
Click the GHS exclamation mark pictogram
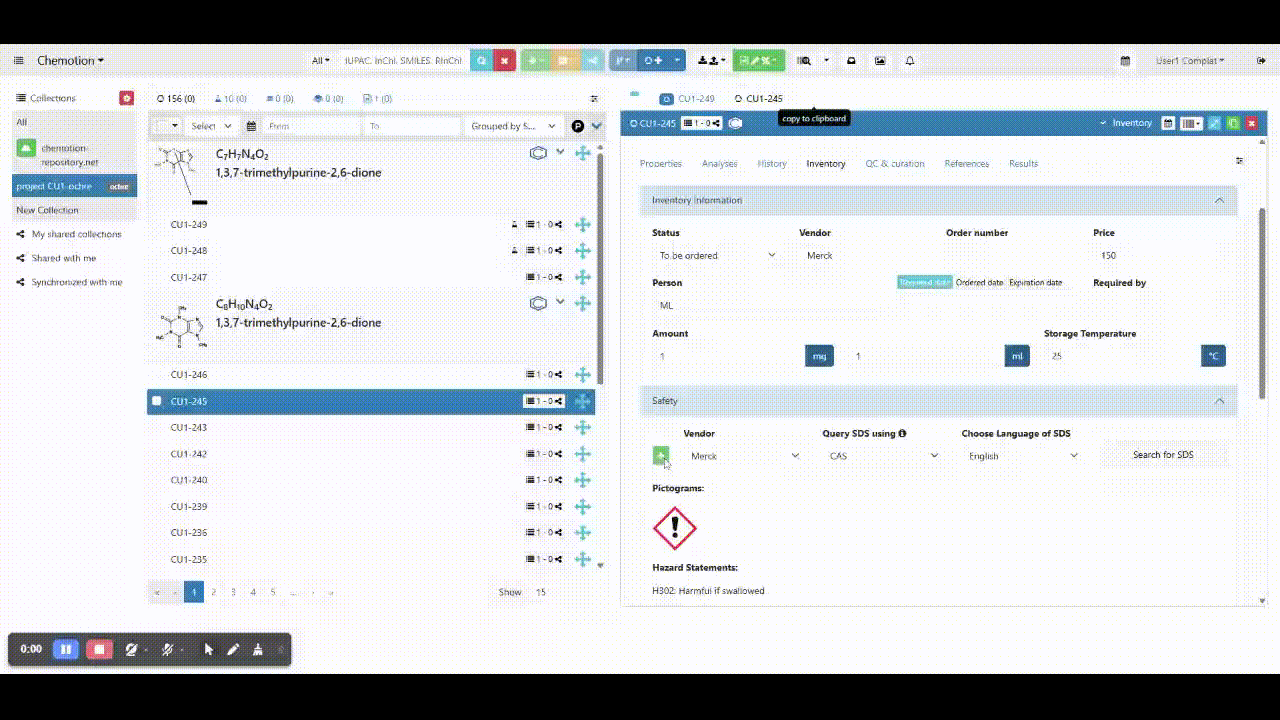click(675, 527)
